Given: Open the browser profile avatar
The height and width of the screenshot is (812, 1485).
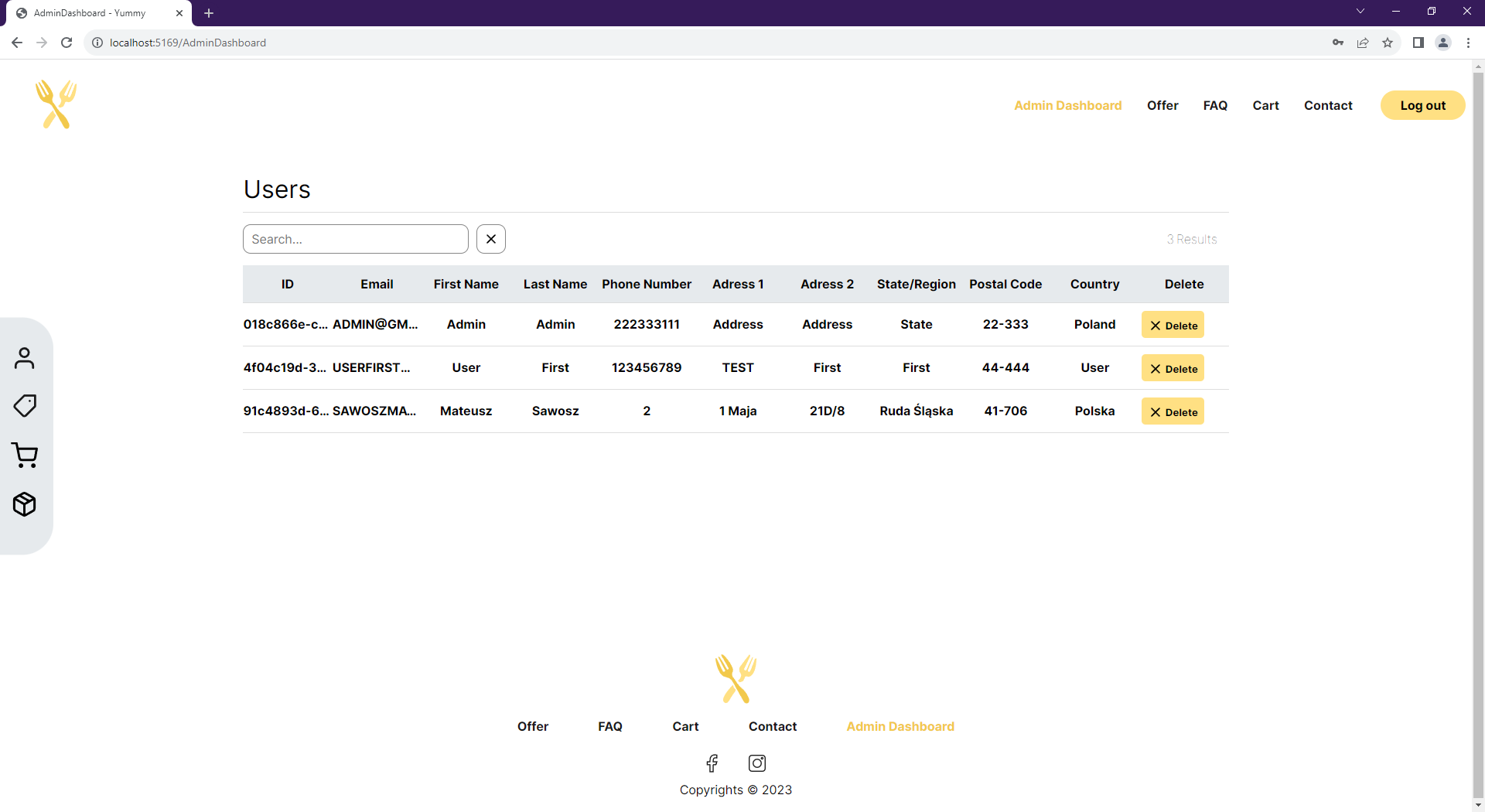Looking at the screenshot, I should coord(1443,43).
